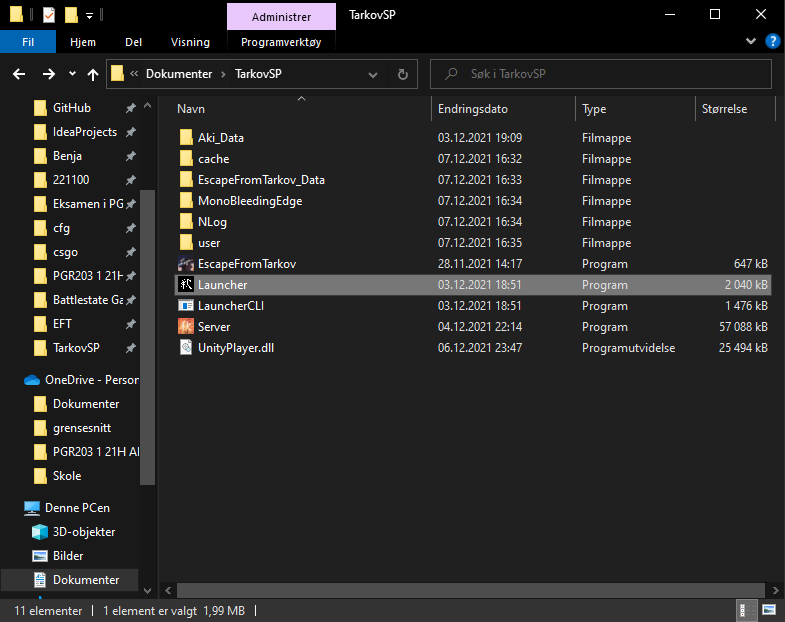Go back with the back arrow
Image resolution: width=785 pixels, height=622 pixels.
pos(19,74)
